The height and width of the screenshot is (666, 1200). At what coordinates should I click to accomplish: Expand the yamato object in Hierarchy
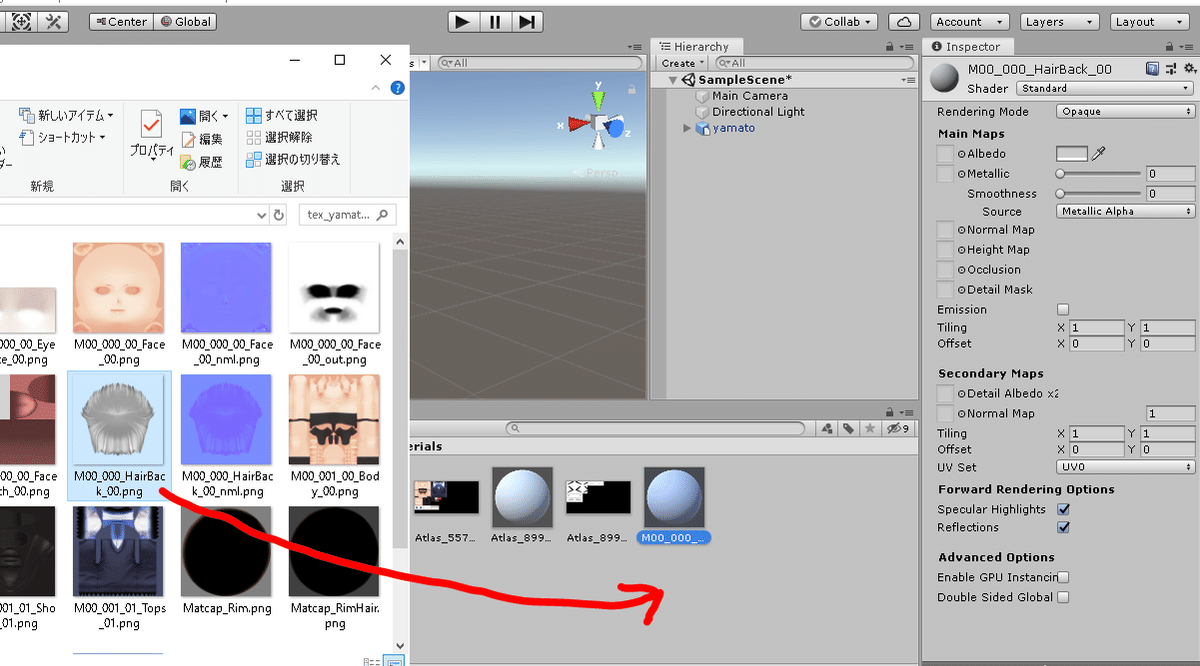[x=687, y=128]
